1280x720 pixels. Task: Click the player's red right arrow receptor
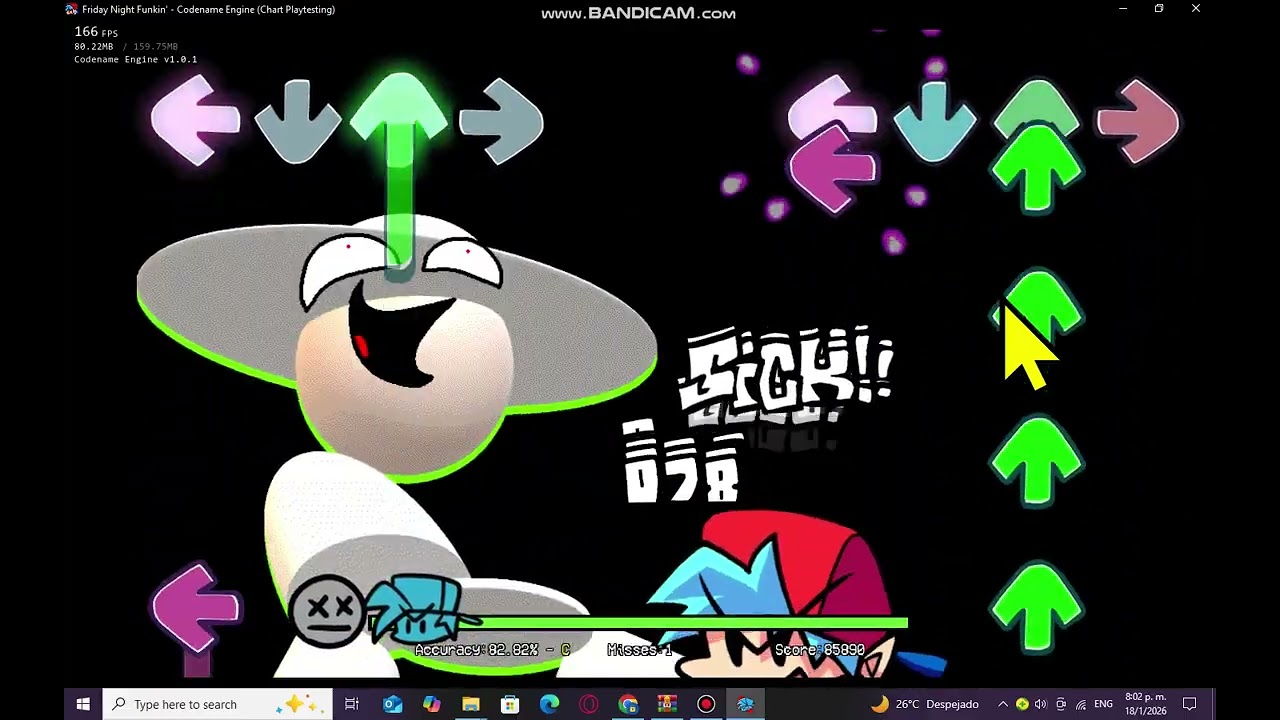tap(1138, 122)
